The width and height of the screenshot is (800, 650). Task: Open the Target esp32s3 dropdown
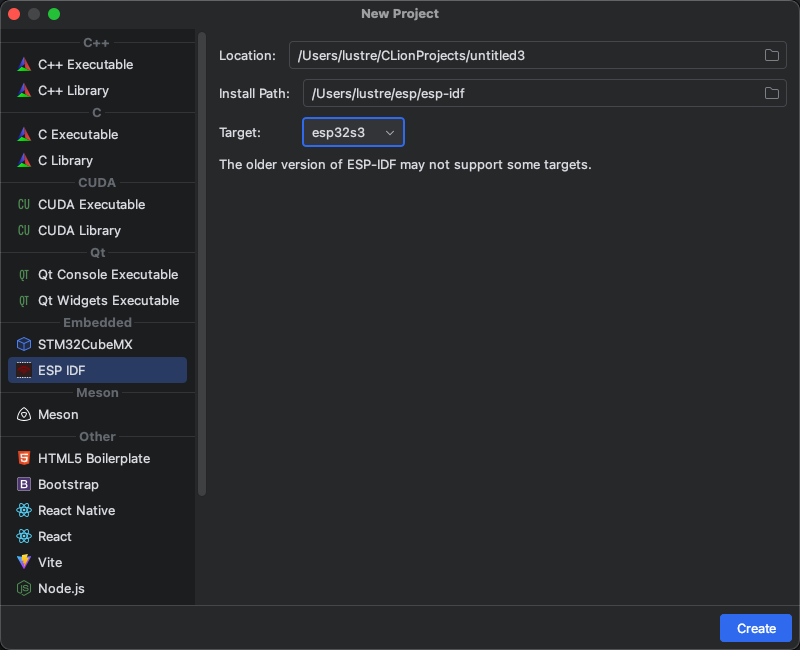pos(353,132)
